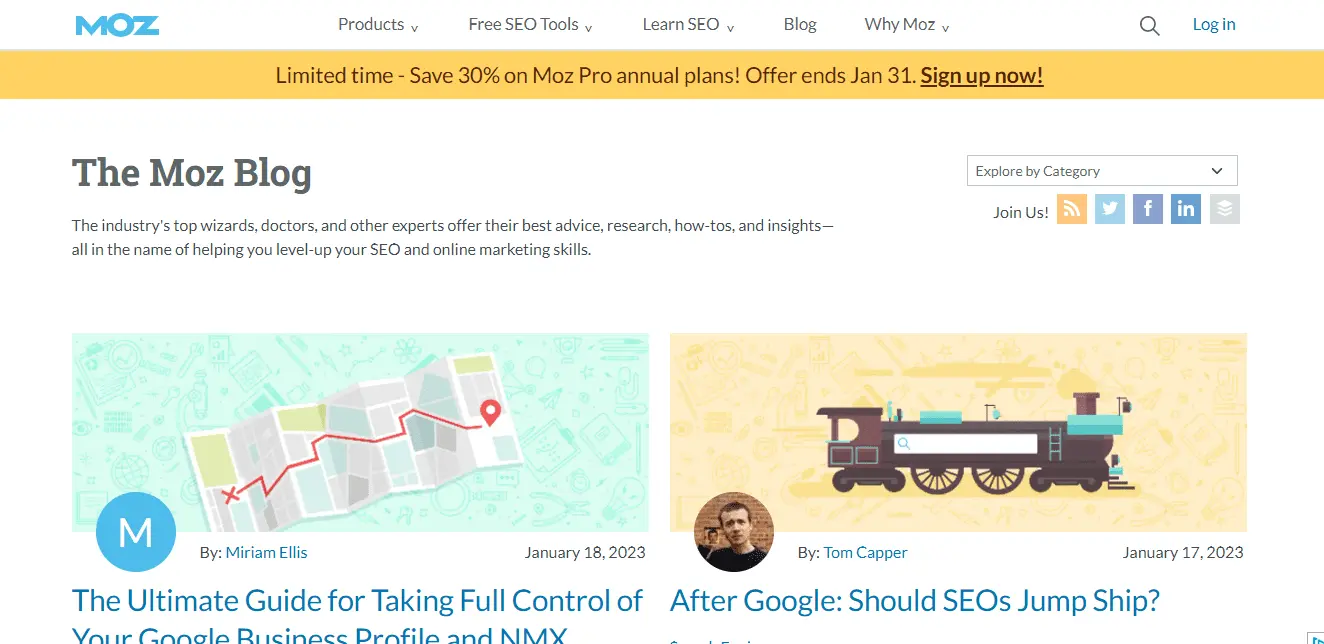Open the Moz homepage via the logo
This screenshot has width=1324, height=644.
tap(116, 25)
